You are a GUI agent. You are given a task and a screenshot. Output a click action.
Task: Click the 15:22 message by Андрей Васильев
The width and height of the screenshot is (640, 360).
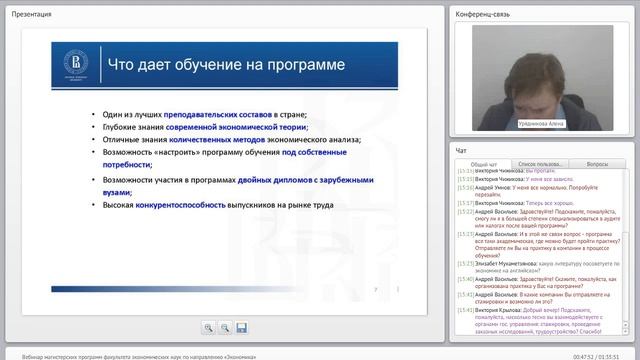coord(539,218)
